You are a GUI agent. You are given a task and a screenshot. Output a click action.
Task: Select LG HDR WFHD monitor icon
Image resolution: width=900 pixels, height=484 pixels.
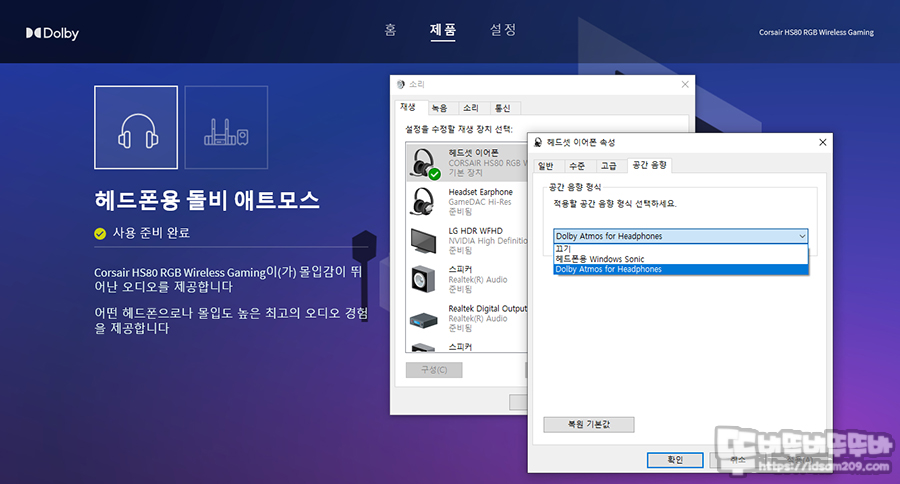[x=423, y=241]
